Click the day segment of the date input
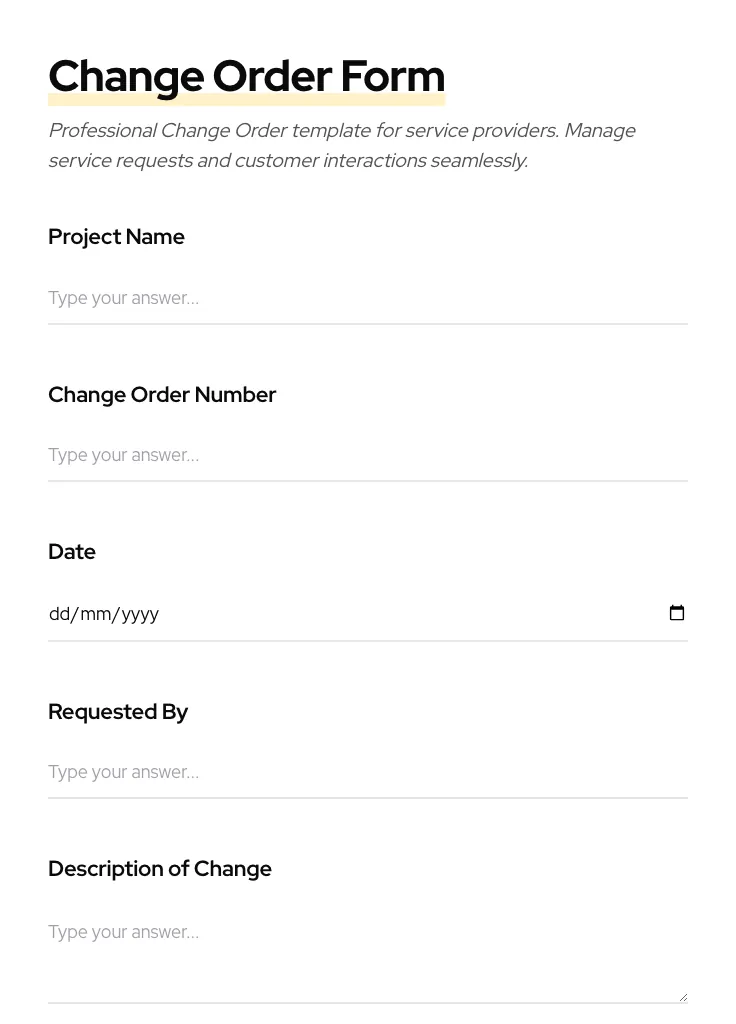The image size is (736, 1024). point(58,614)
